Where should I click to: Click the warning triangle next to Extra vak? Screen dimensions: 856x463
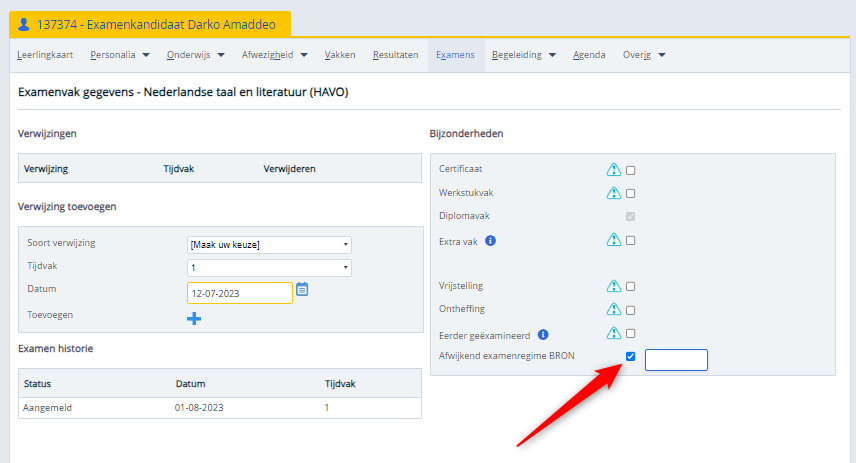pyautogui.click(x=614, y=240)
